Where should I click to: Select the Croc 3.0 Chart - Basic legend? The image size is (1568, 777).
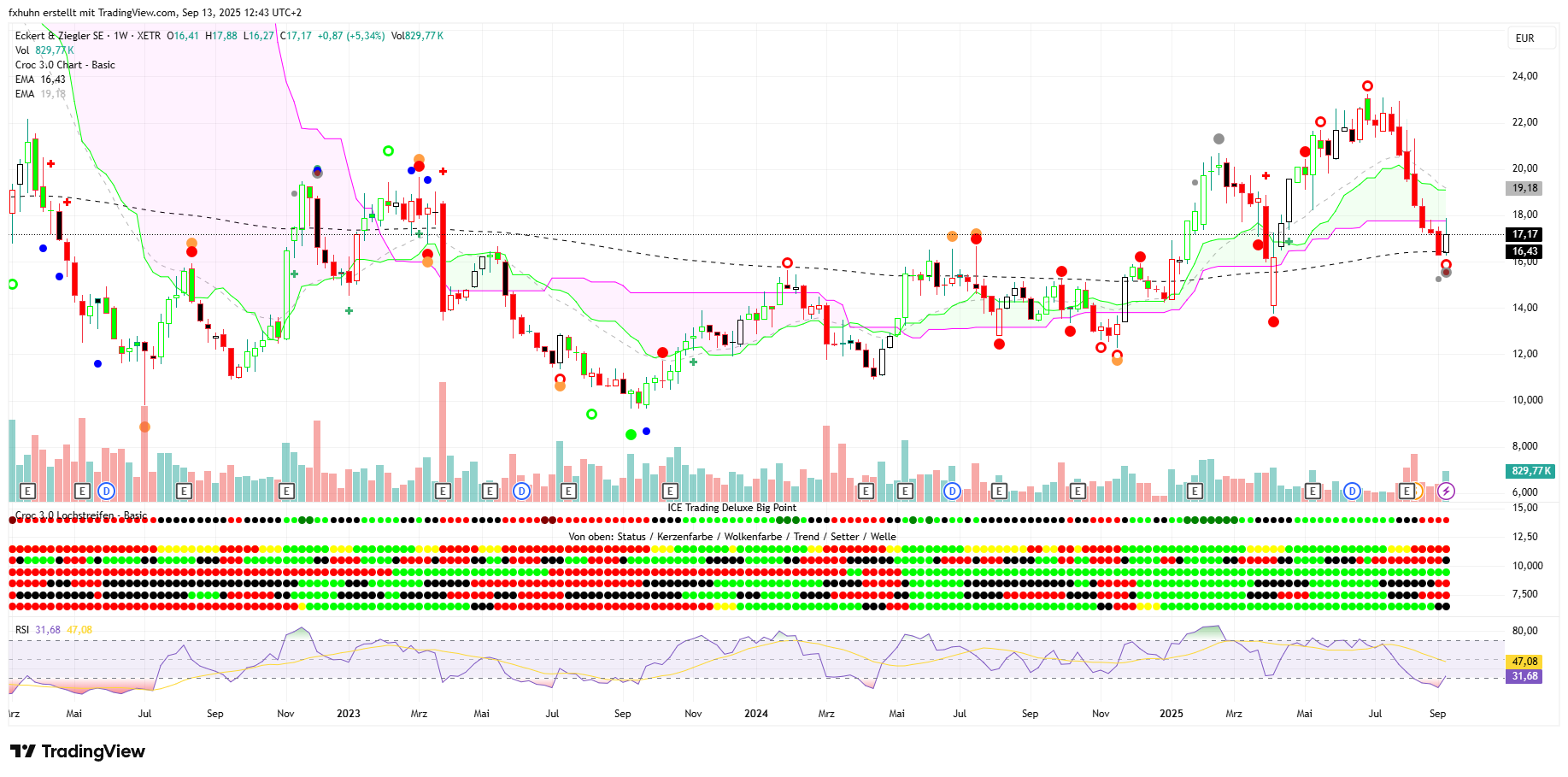pyautogui.click(x=65, y=65)
